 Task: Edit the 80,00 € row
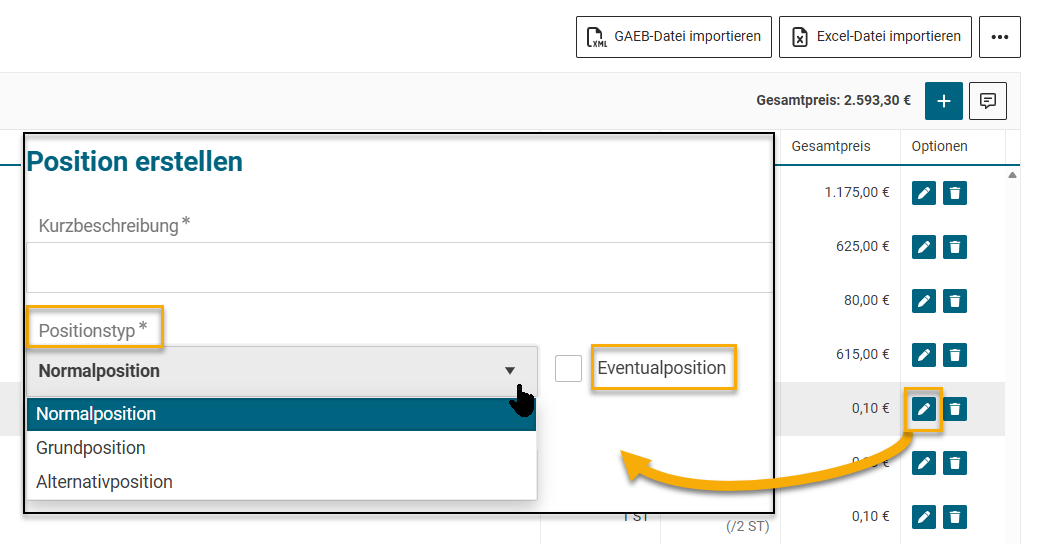click(x=924, y=300)
